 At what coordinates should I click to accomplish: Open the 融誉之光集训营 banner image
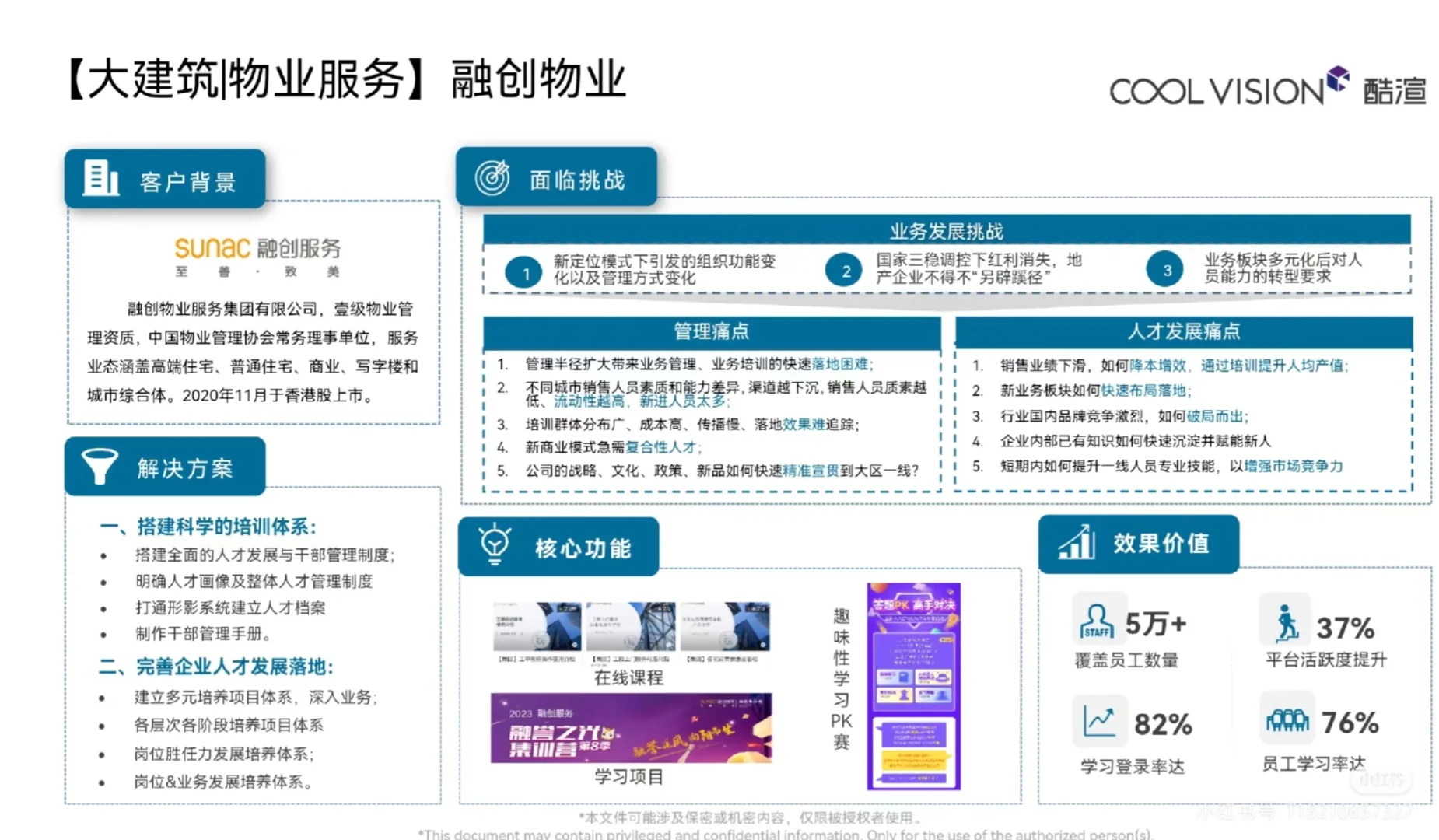631,728
